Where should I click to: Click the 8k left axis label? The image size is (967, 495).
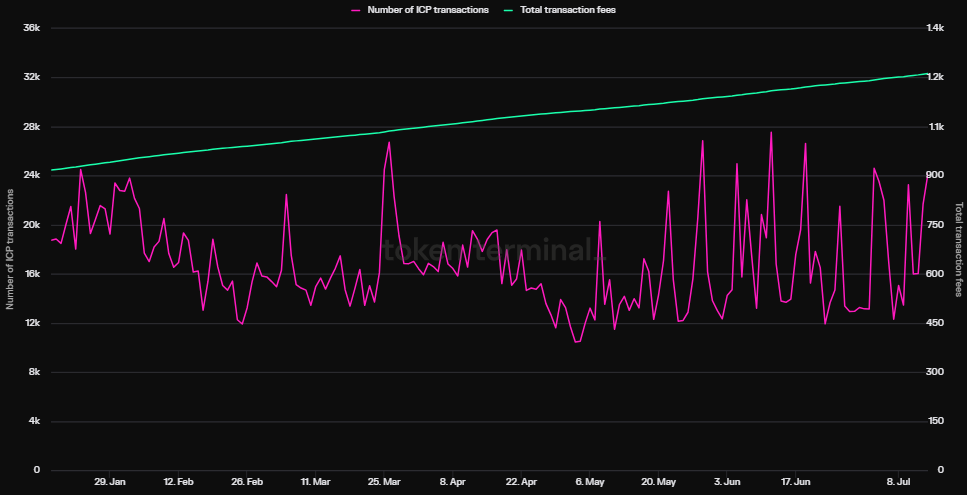tap(34, 372)
